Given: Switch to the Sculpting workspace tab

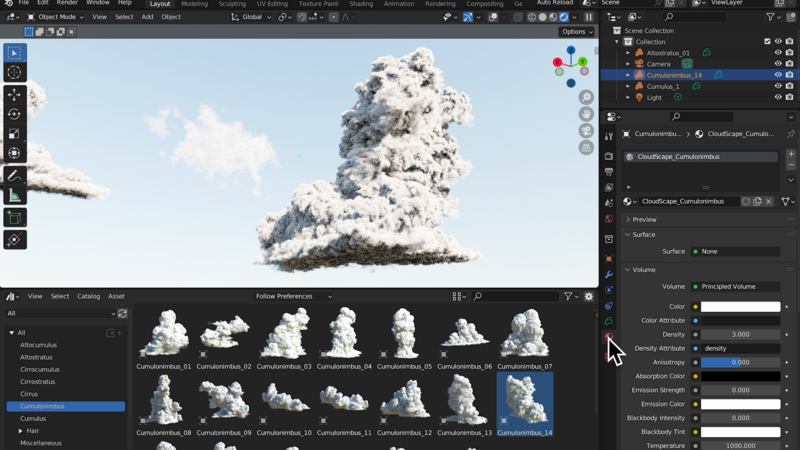Looking at the screenshot, I should pos(232,4).
